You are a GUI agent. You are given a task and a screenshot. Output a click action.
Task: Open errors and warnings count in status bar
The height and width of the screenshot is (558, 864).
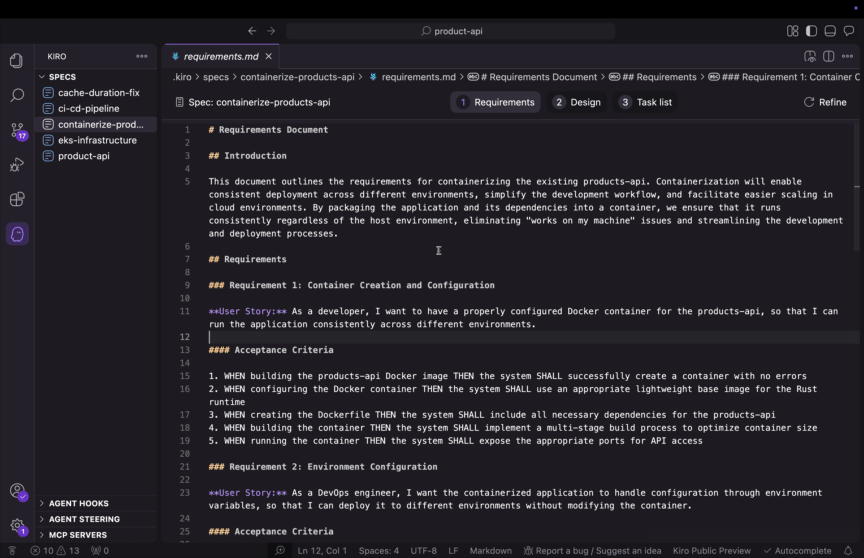[55, 550]
